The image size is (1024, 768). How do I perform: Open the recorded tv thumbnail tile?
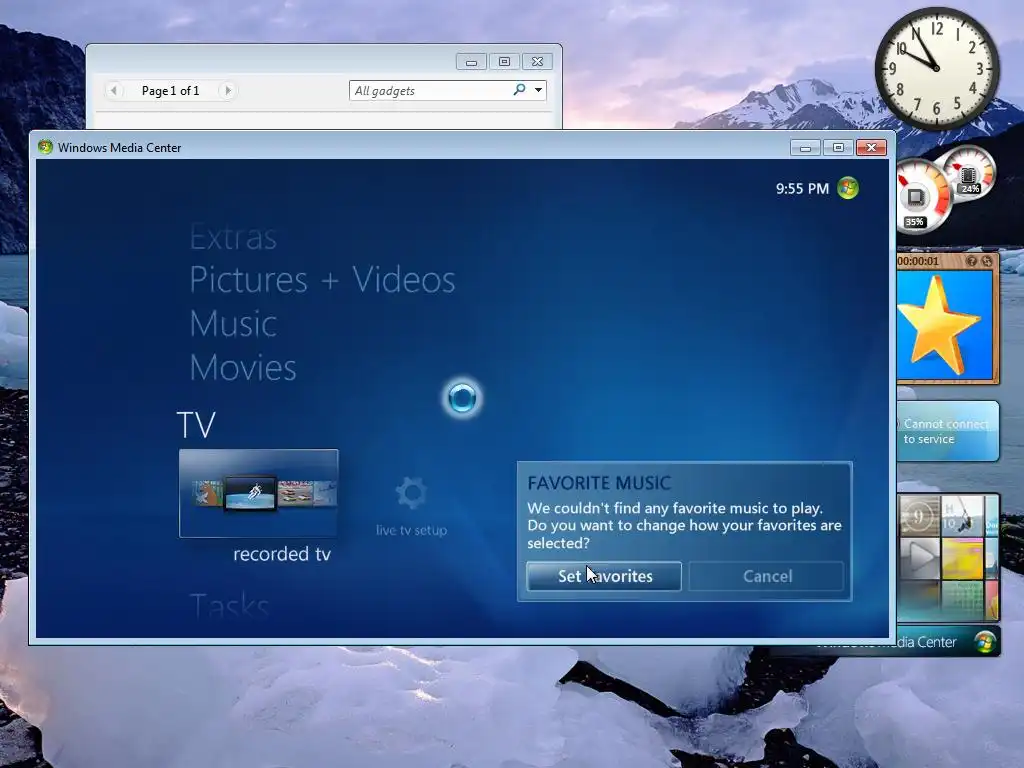pos(259,493)
